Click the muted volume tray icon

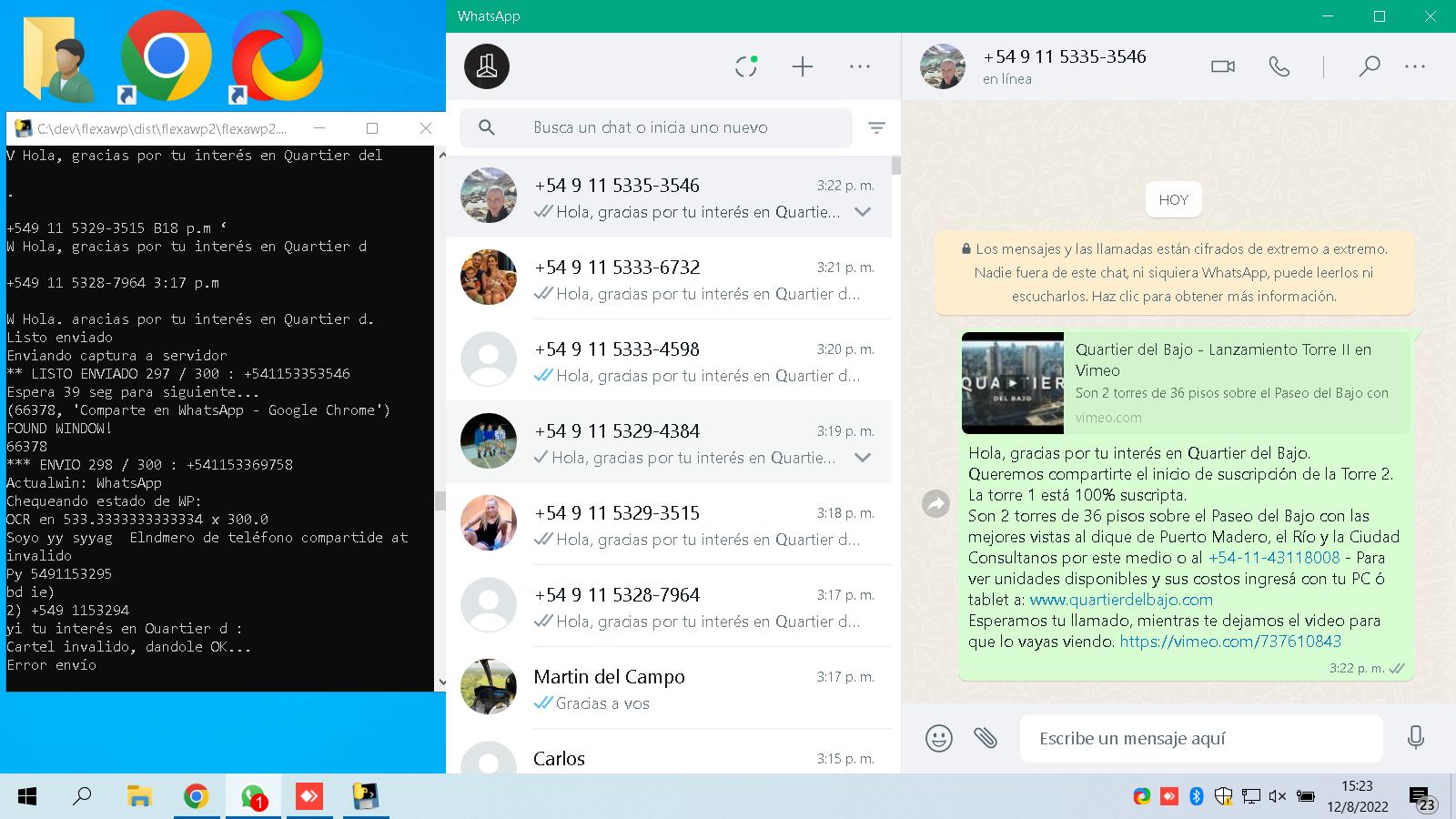click(x=1278, y=796)
